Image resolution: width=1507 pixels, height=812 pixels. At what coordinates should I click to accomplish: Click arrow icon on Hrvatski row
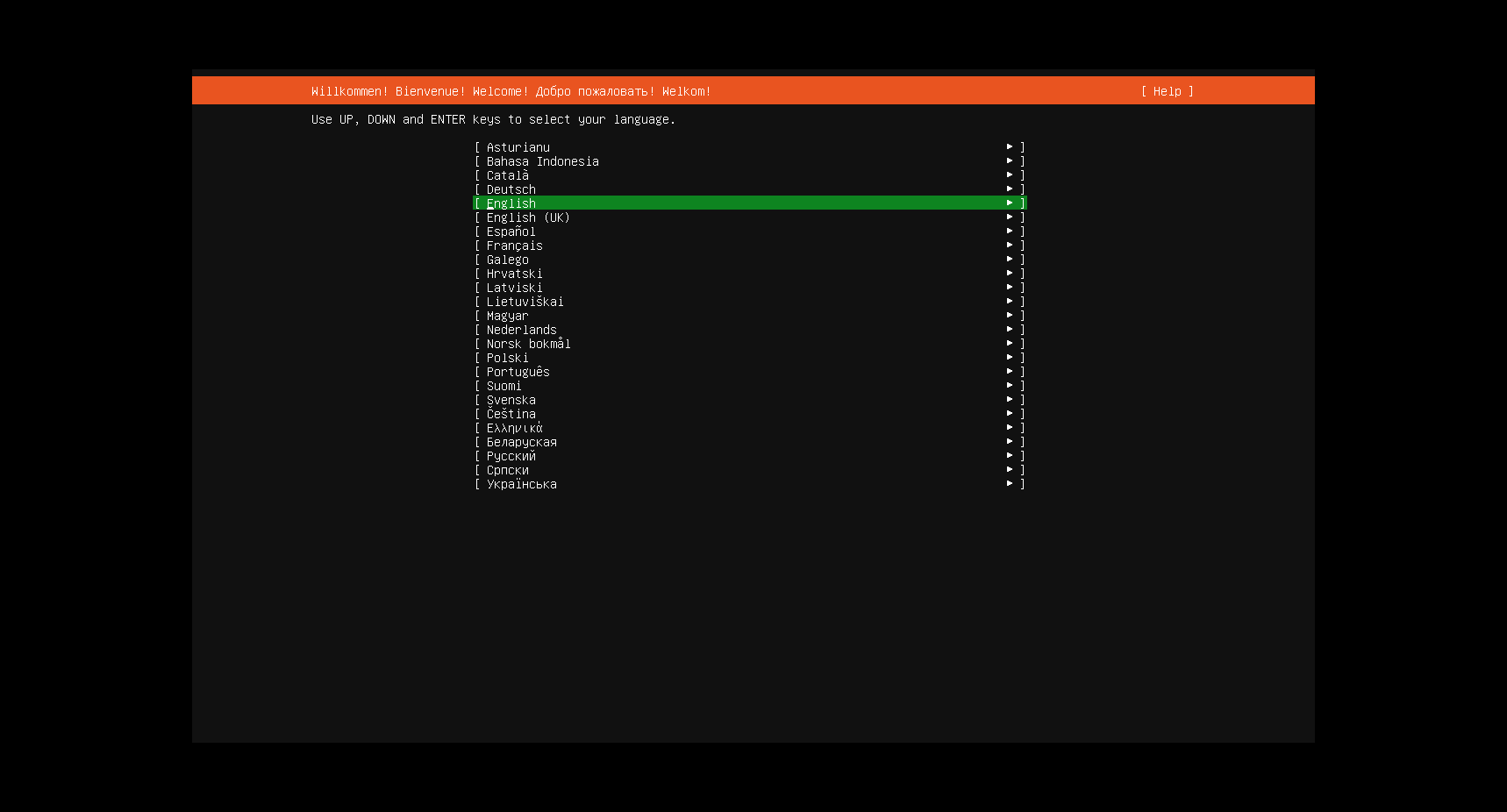[x=1010, y=273]
